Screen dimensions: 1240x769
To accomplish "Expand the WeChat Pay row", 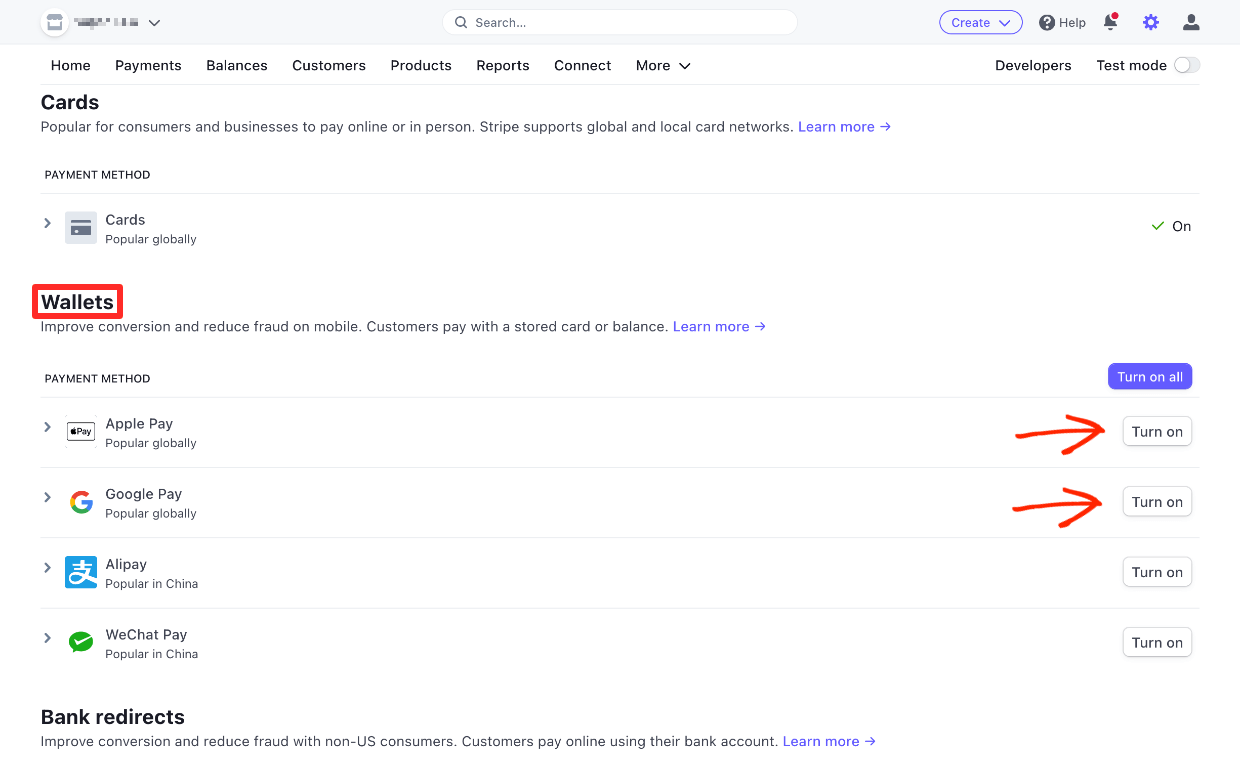I will (47, 637).
